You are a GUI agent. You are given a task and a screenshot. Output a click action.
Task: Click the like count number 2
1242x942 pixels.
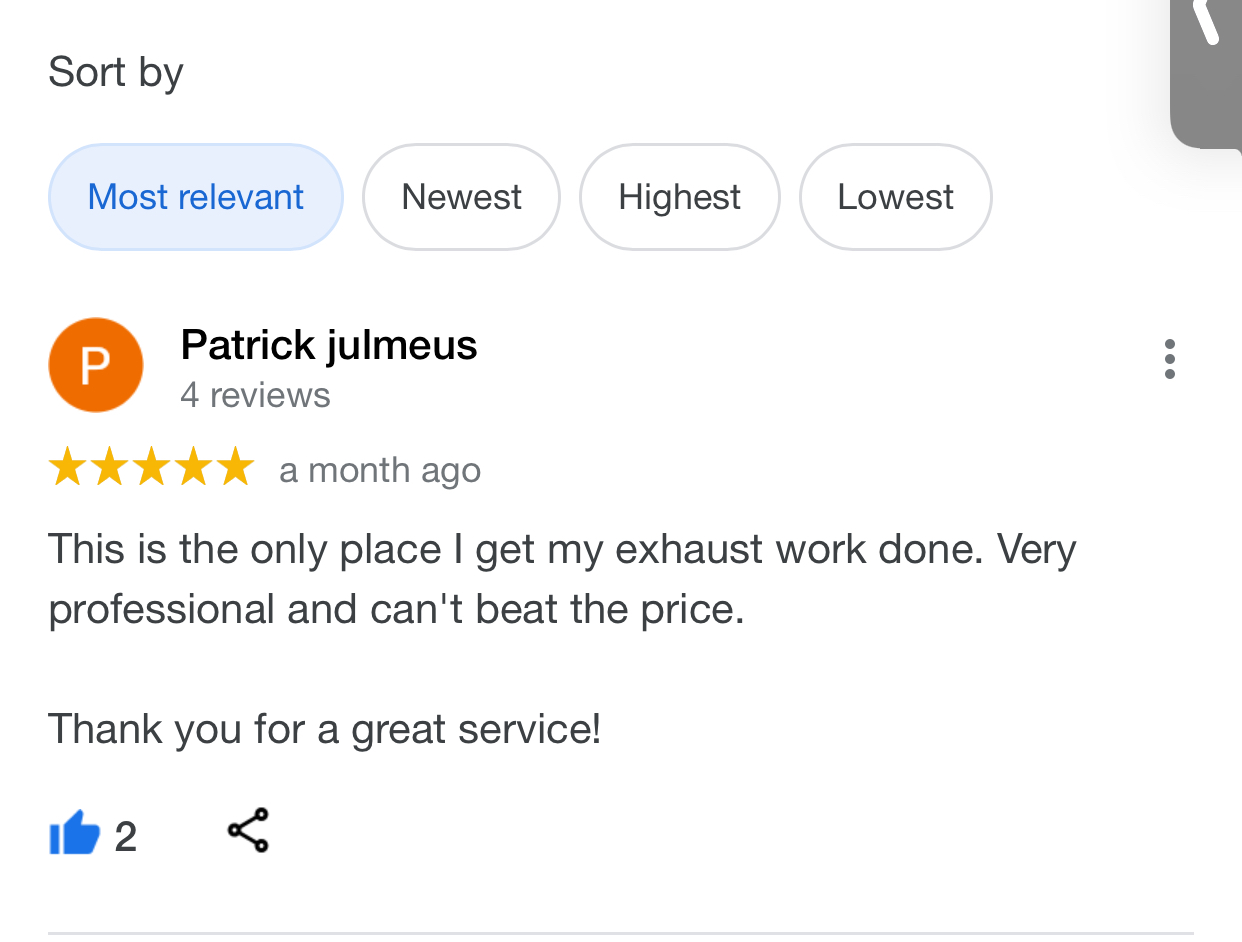[125, 836]
